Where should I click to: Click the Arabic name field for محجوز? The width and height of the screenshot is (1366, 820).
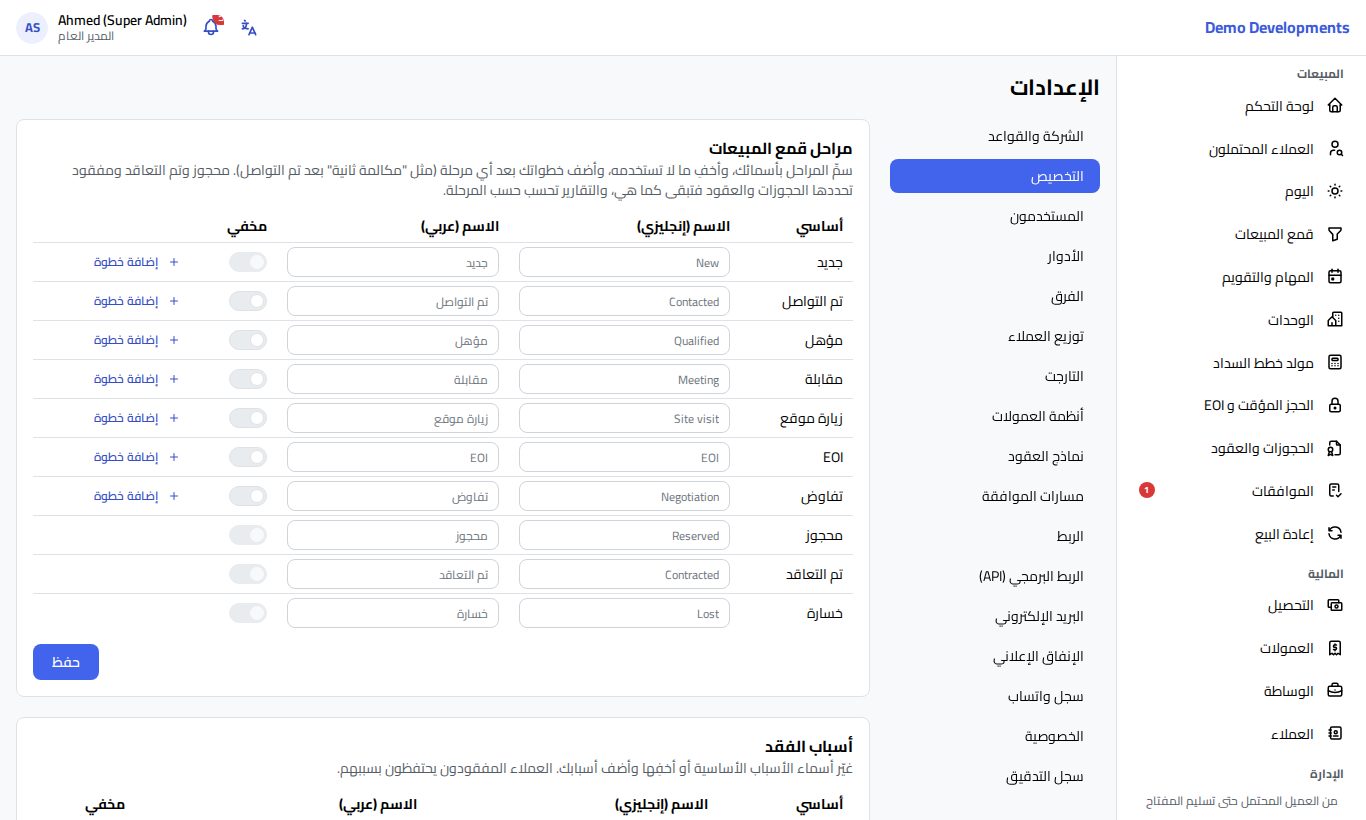tap(393, 535)
